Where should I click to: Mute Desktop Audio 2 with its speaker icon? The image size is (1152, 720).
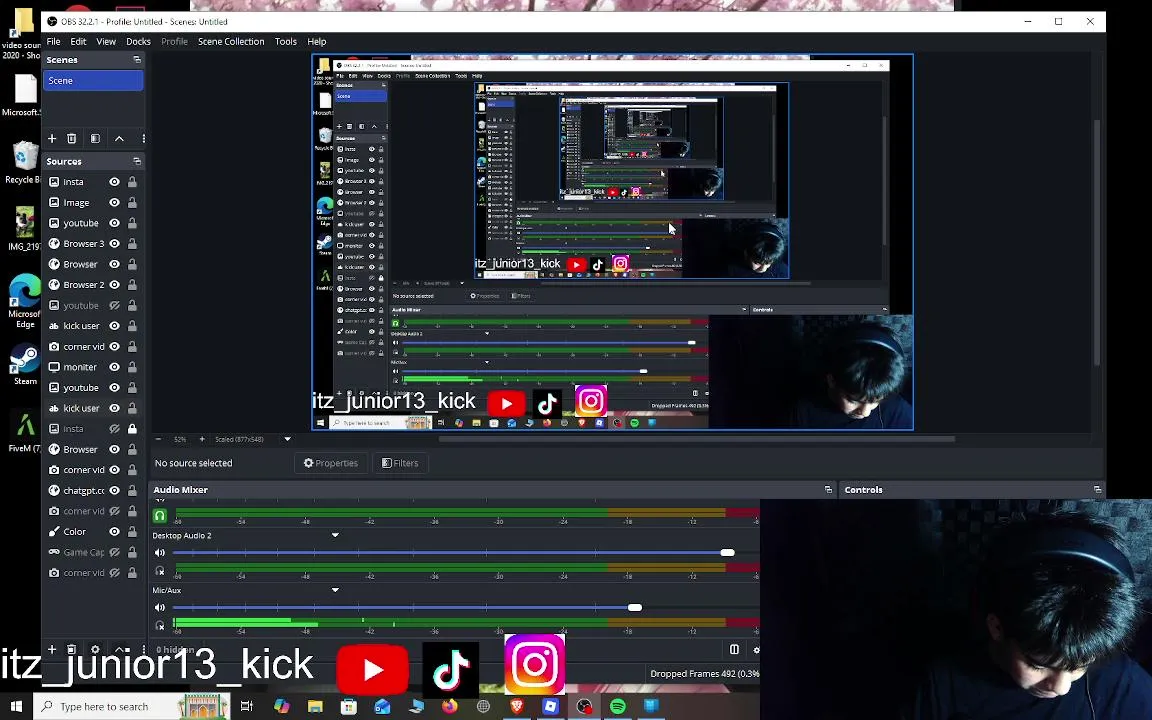click(159, 552)
